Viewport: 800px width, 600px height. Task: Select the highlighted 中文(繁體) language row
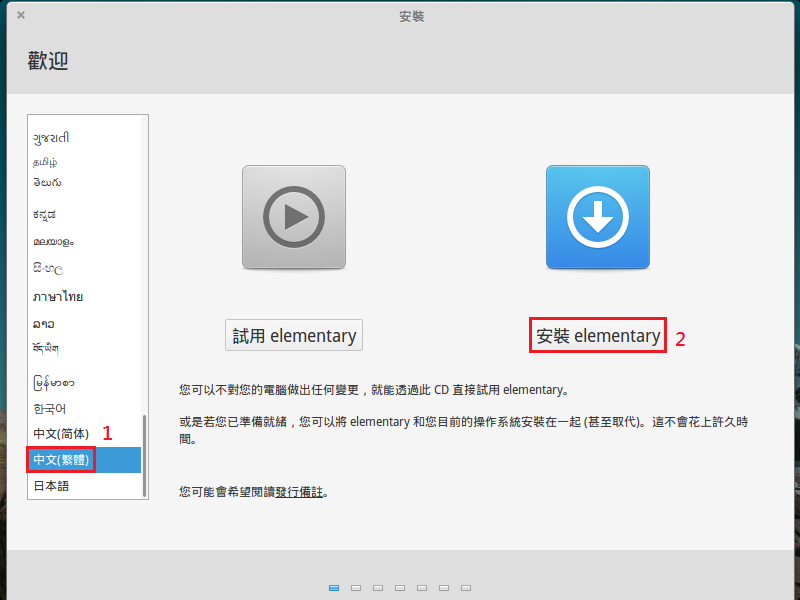pos(84,460)
